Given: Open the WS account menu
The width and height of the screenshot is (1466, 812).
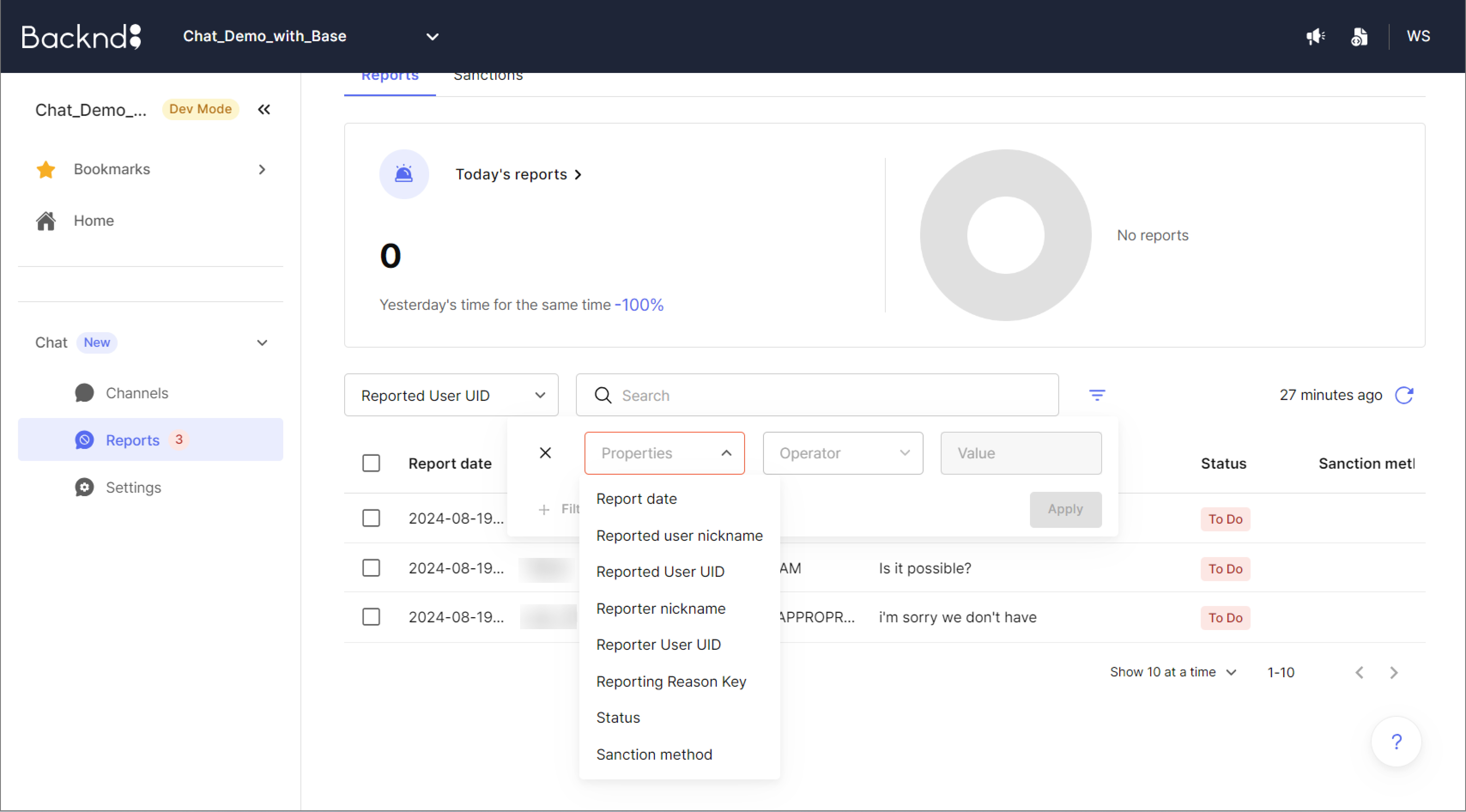Looking at the screenshot, I should [1418, 36].
